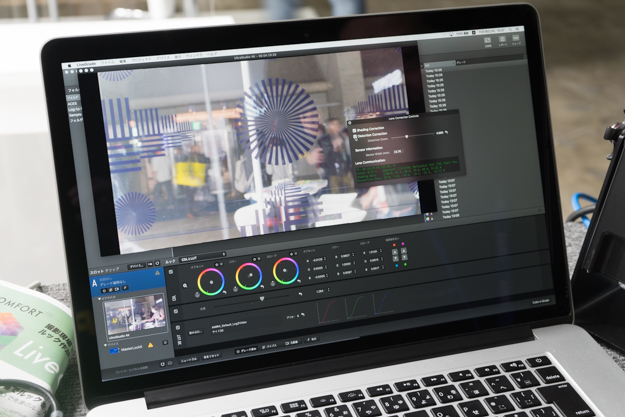The height and width of the screenshot is (417, 625).
Task: Adjust the Distortion Zoom slider handle
Action: [406, 136]
